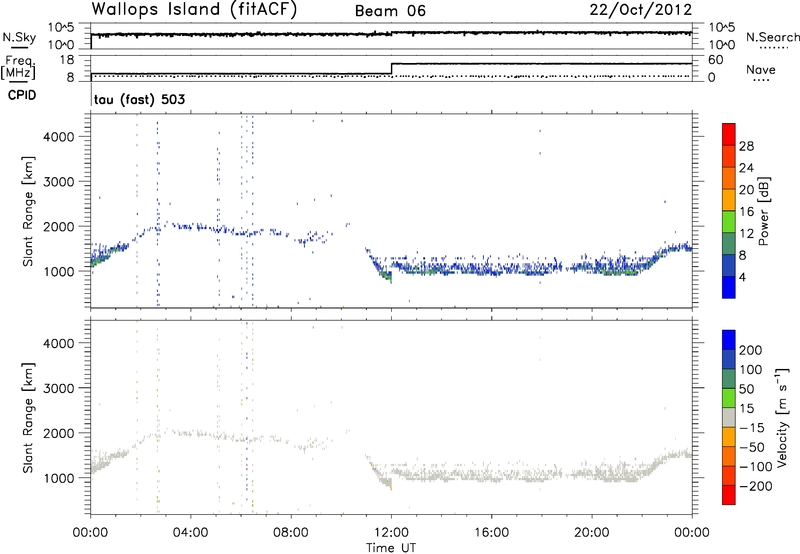This screenshot has width=800, height=554.
Task: Click frequency step-up at 12:00 in Freq trace
Action: 391,69
